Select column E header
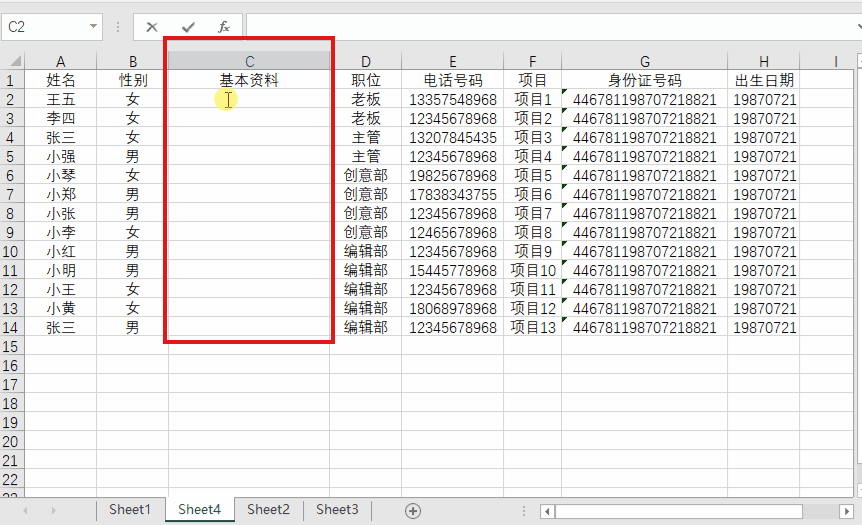The height and width of the screenshot is (525, 862). coord(452,61)
